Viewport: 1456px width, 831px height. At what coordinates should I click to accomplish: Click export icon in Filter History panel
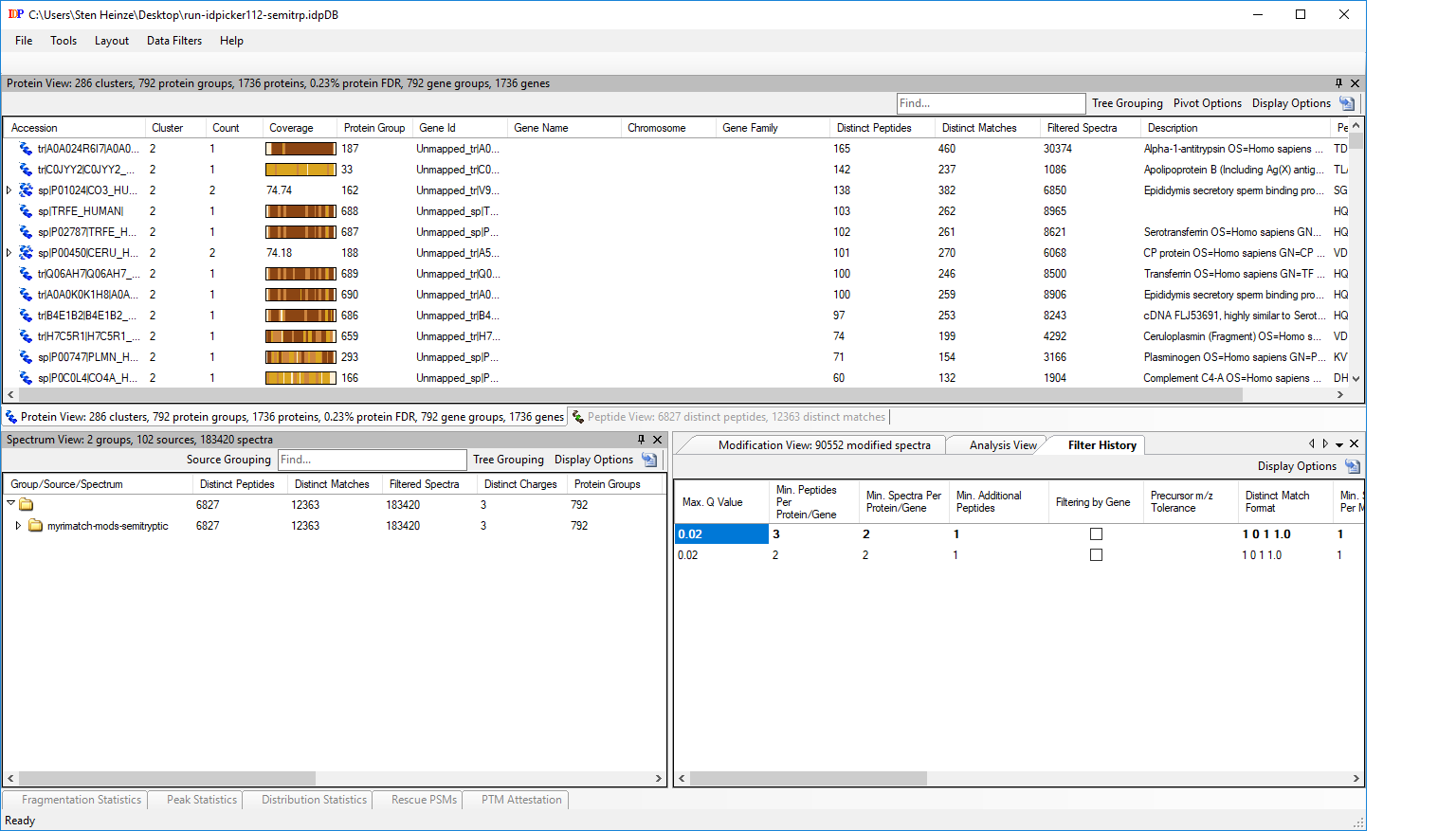pos(1353,466)
